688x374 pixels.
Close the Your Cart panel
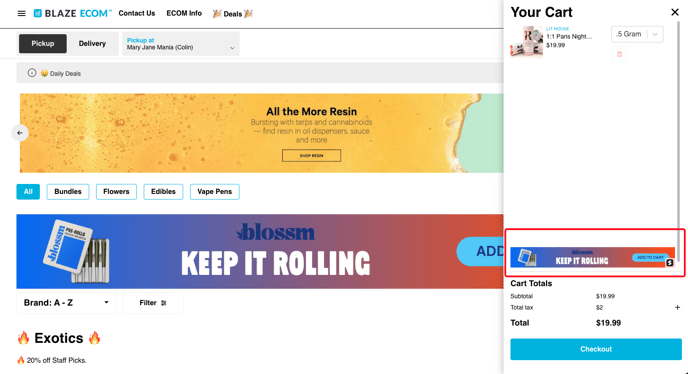point(675,12)
